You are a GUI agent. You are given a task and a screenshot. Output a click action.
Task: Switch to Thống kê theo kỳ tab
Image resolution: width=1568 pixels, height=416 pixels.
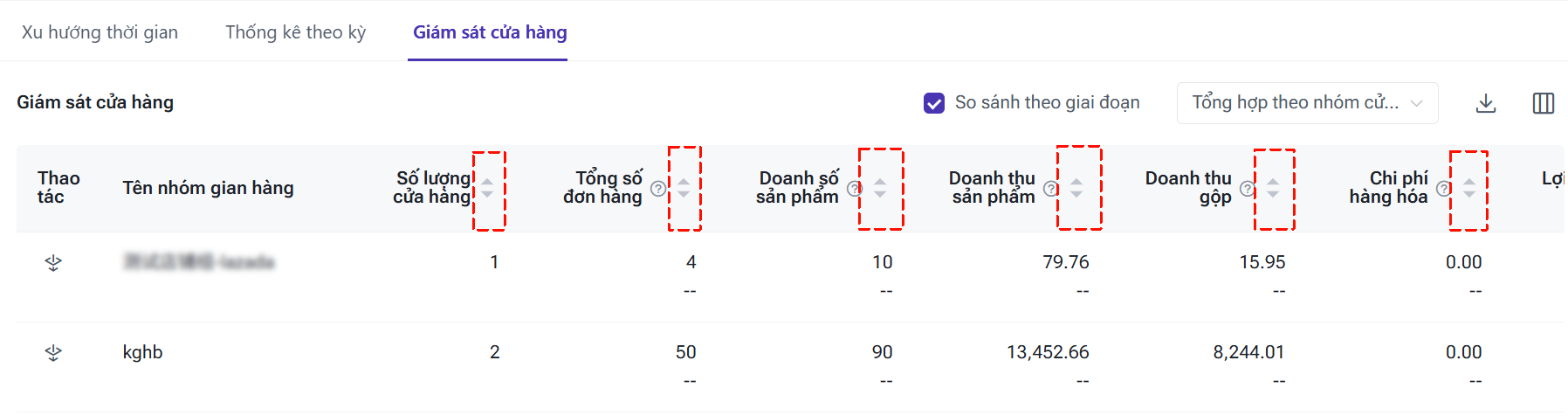coord(295,32)
